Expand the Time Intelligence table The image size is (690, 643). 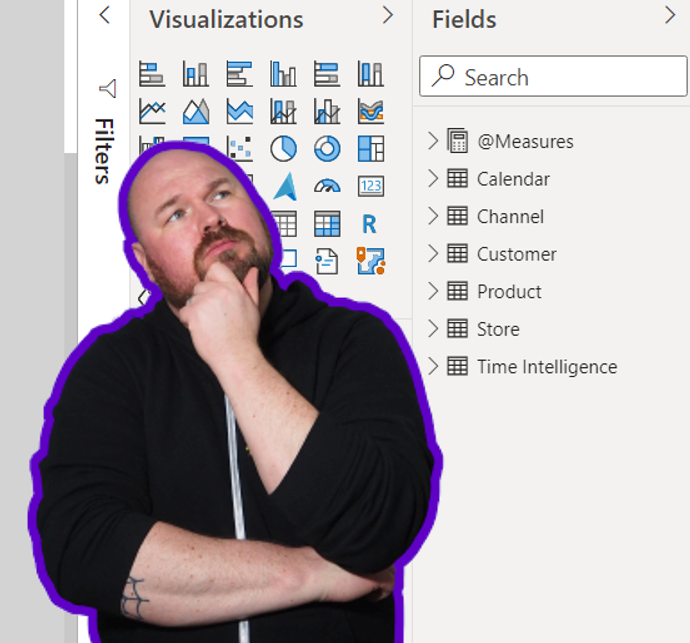[x=433, y=366]
